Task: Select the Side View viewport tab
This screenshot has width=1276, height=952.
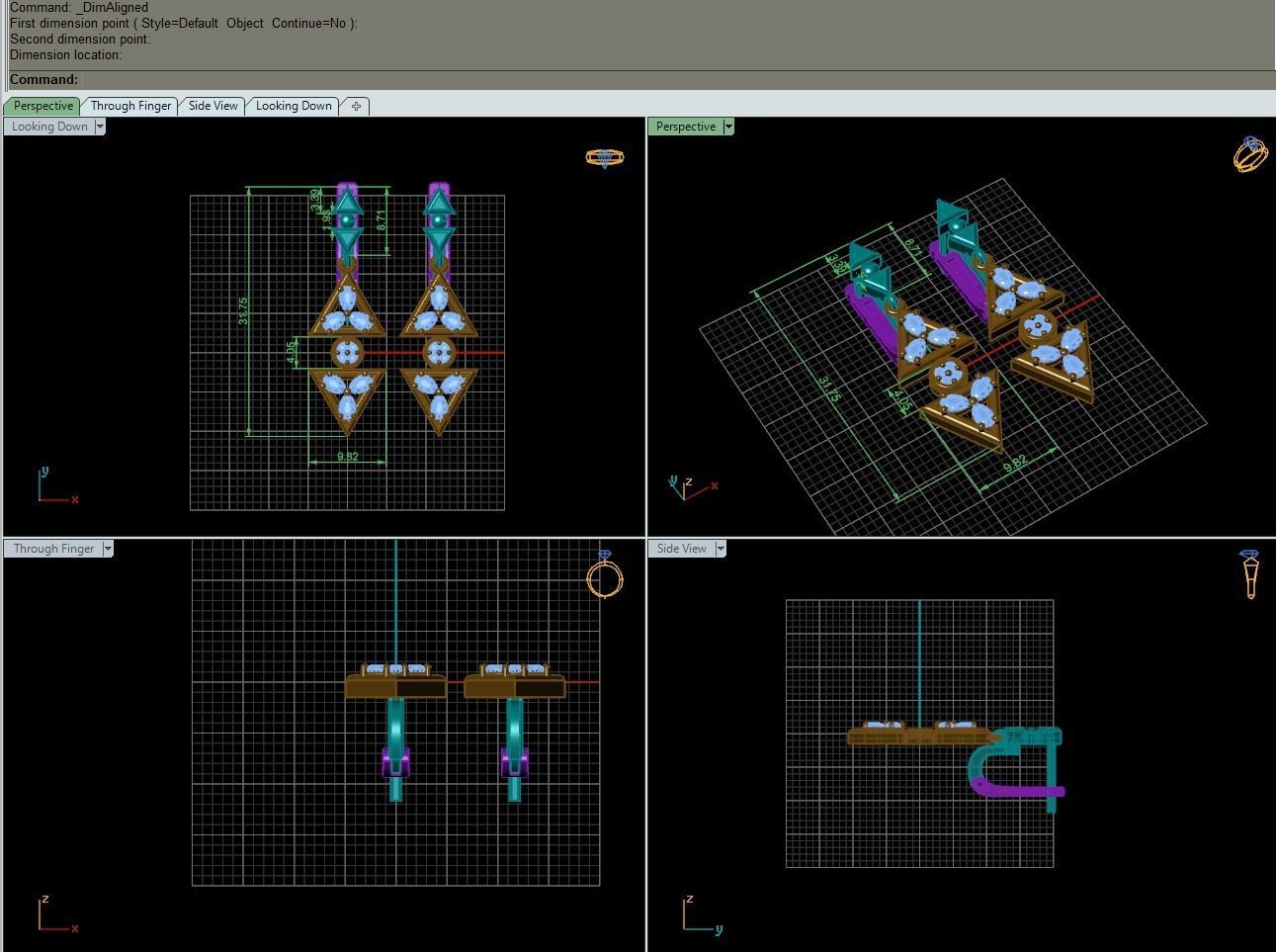Action: pyautogui.click(x=213, y=106)
